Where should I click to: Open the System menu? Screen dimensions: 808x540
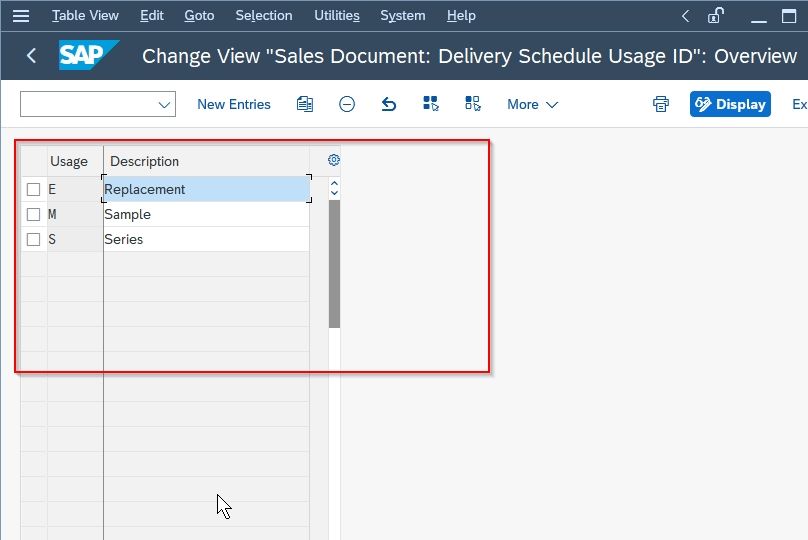pos(403,16)
